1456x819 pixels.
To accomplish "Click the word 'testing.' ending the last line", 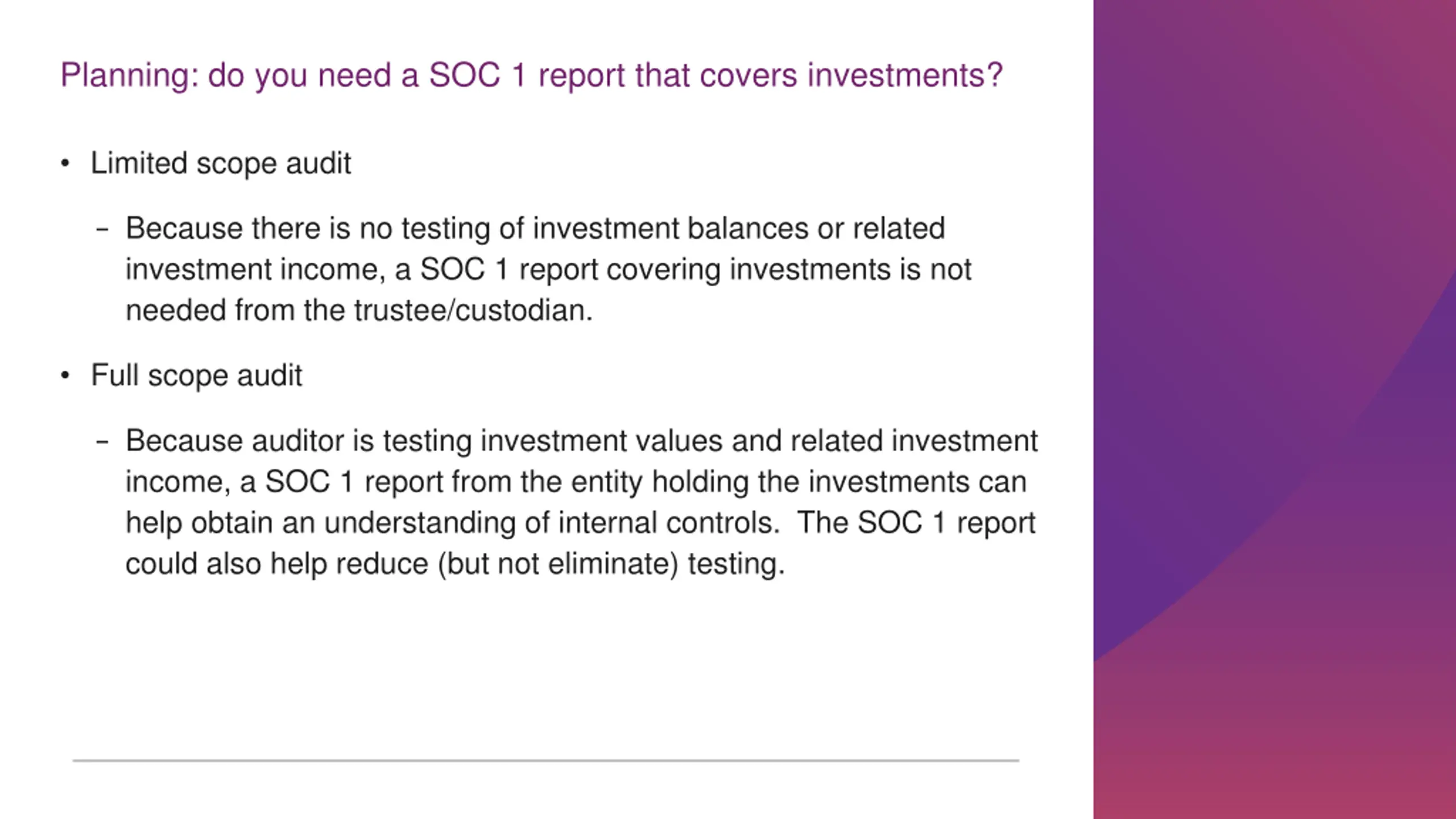I will 736,564.
